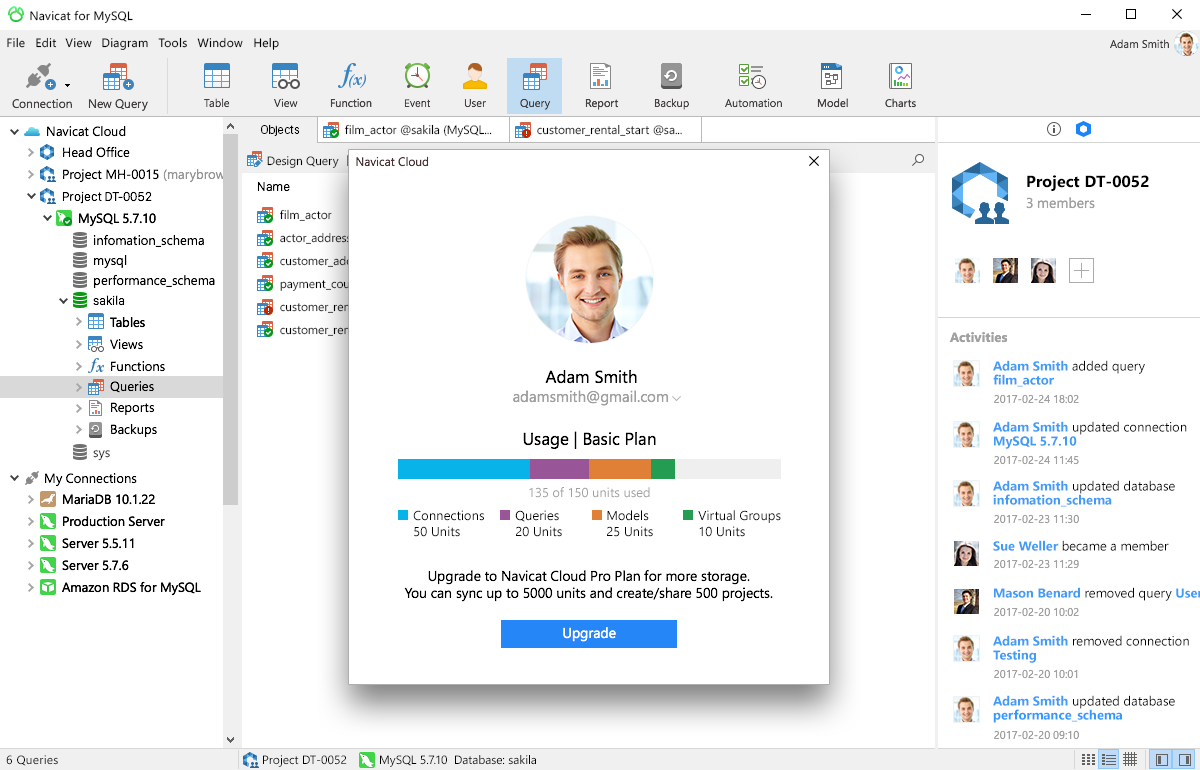Click Adam Smith's profile photo in dialog

589,280
